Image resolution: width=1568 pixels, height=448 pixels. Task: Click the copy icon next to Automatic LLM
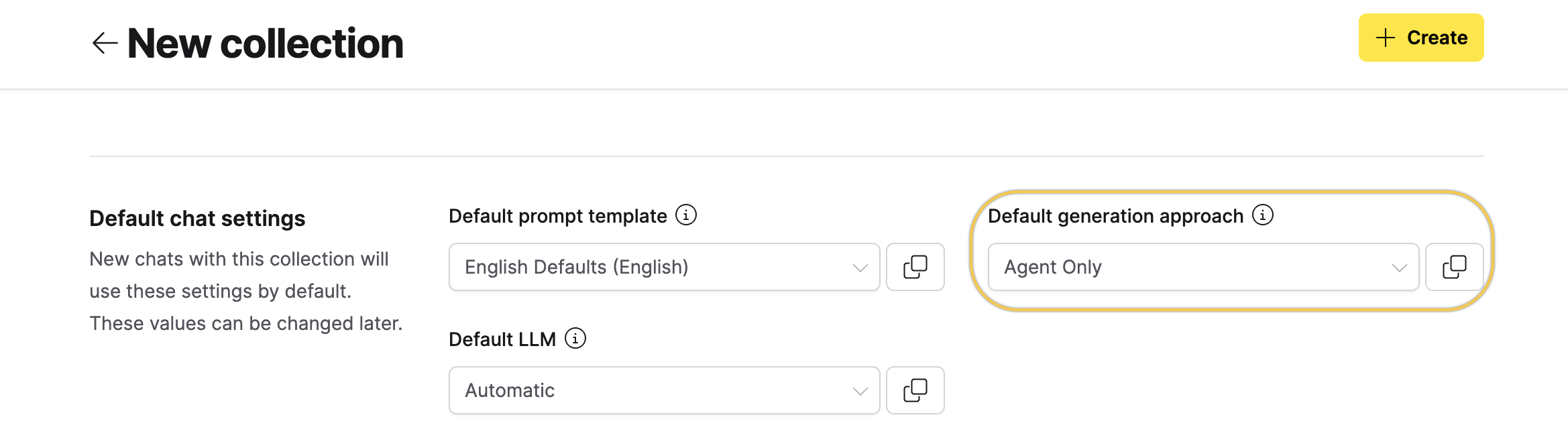(915, 390)
